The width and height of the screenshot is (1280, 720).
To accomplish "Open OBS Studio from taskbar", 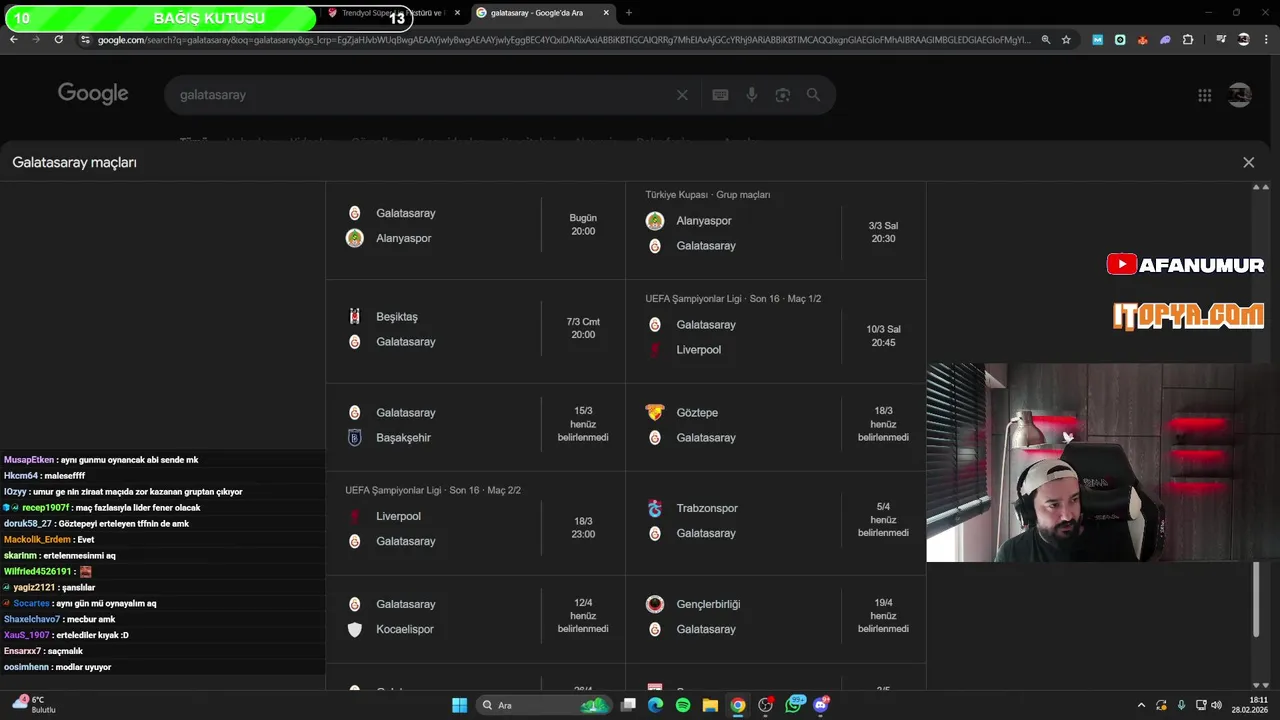I will click(x=766, y=705).
